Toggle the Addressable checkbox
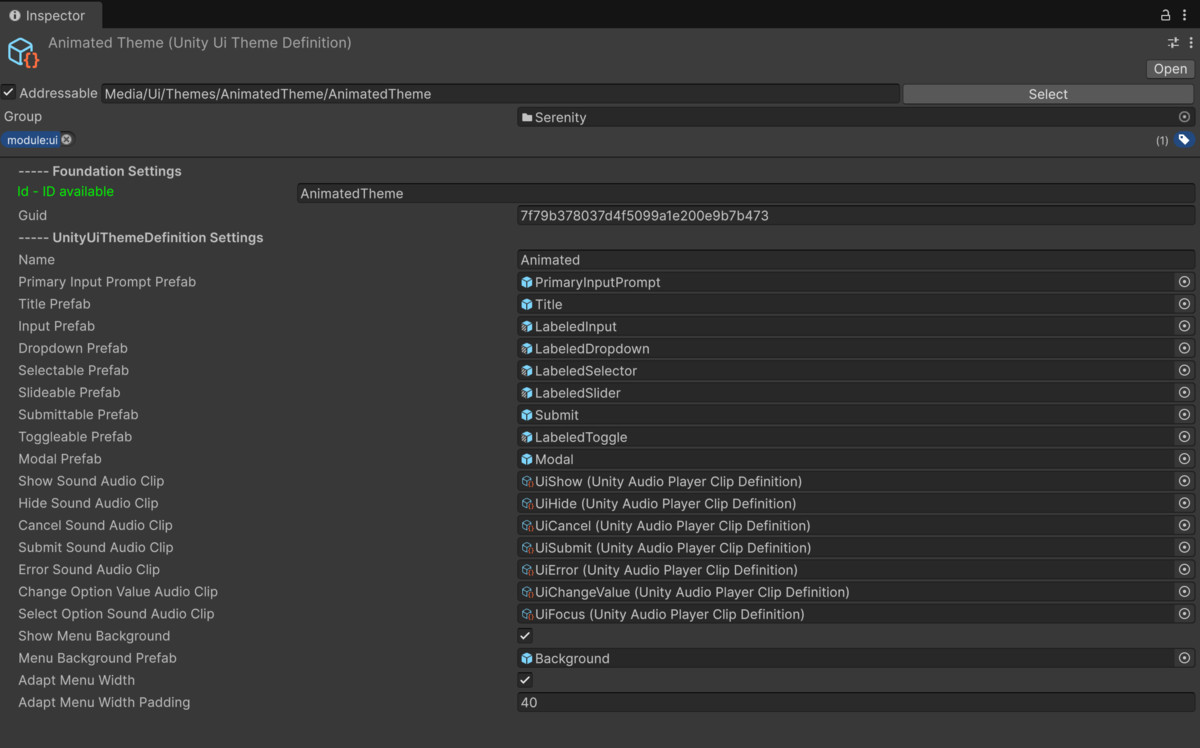The image size is (1200, 748). coord(9,93)
